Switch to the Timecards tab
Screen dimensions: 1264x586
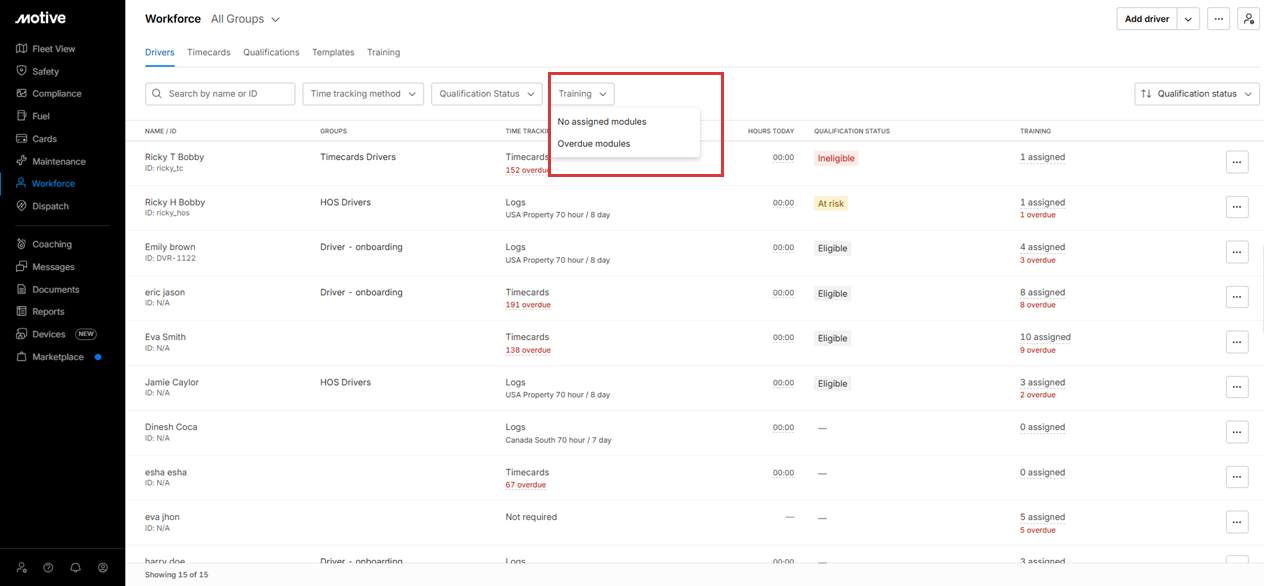pos(208,52)
